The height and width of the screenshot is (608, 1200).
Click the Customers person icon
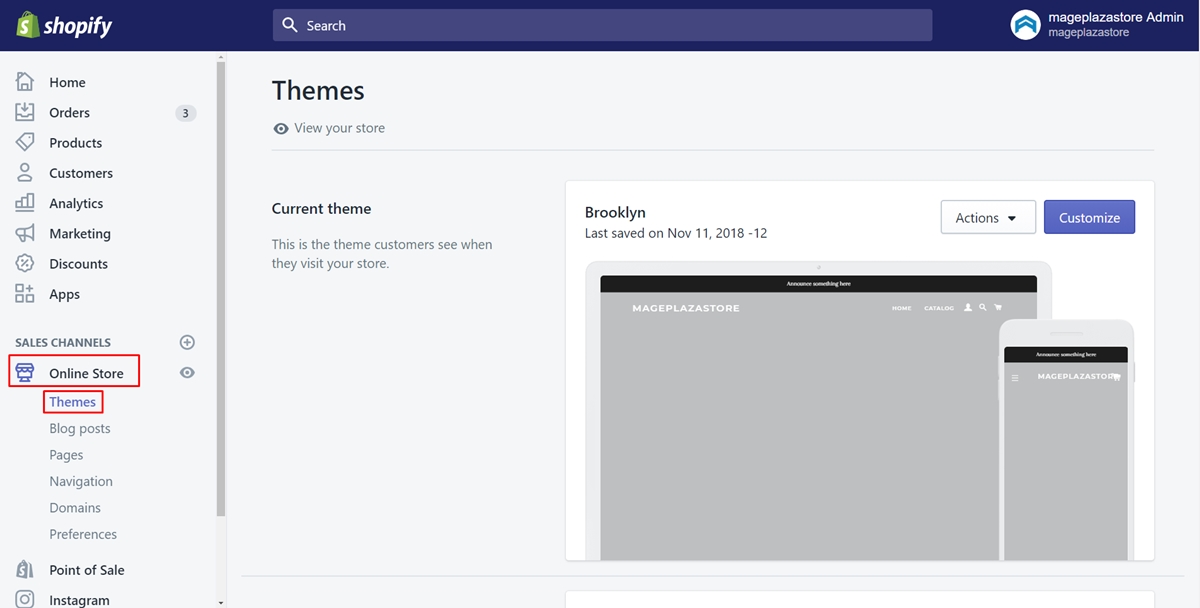point(25,172)
